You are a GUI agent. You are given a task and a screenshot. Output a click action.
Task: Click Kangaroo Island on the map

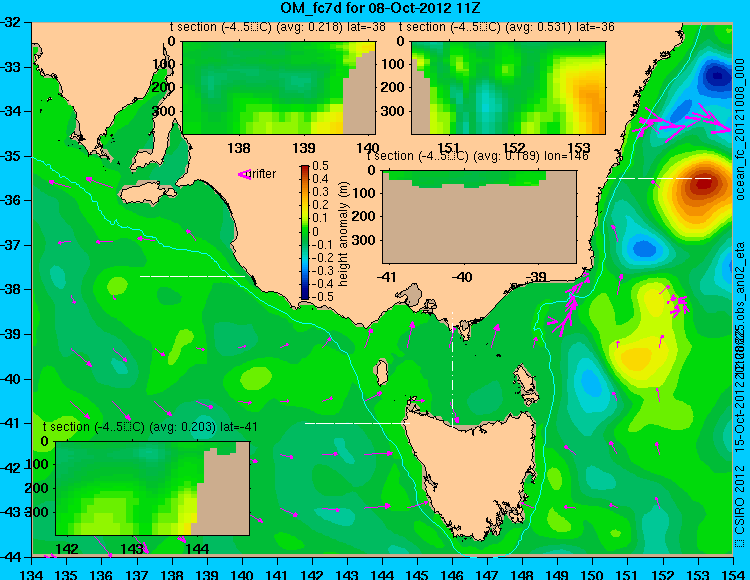[147, 194]
